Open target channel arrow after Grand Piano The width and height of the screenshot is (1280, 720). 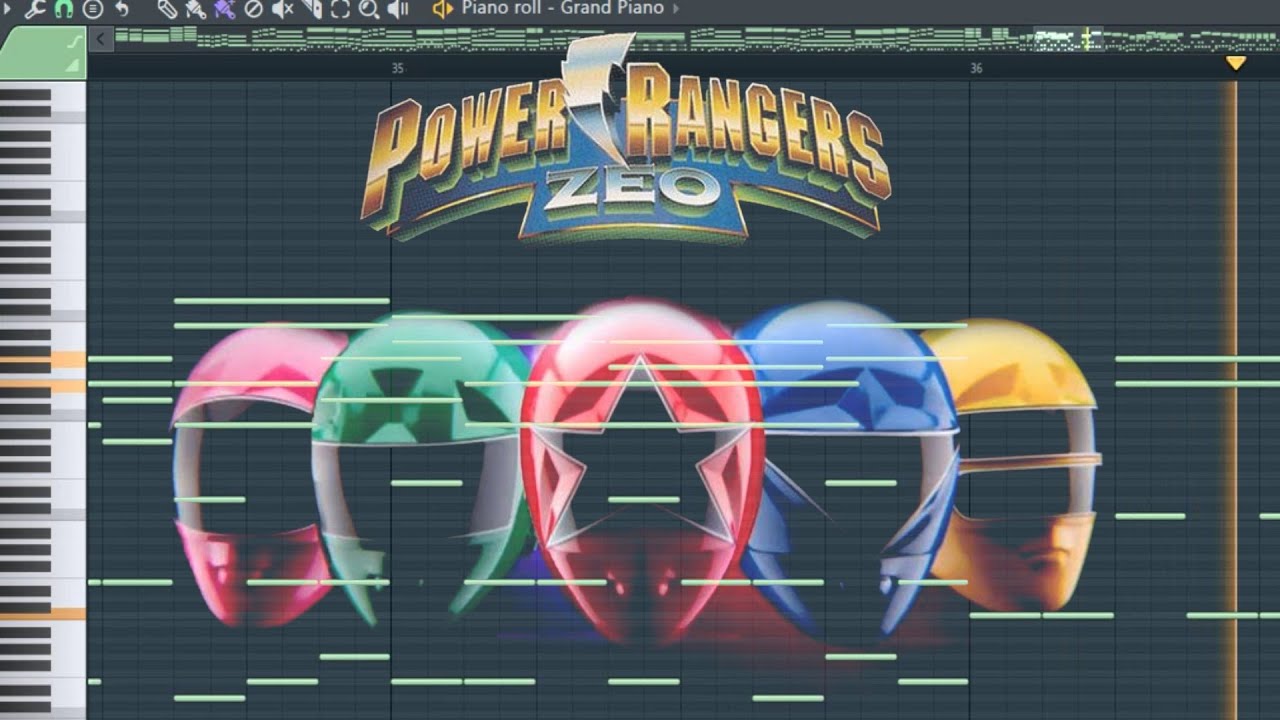[675, 8]
